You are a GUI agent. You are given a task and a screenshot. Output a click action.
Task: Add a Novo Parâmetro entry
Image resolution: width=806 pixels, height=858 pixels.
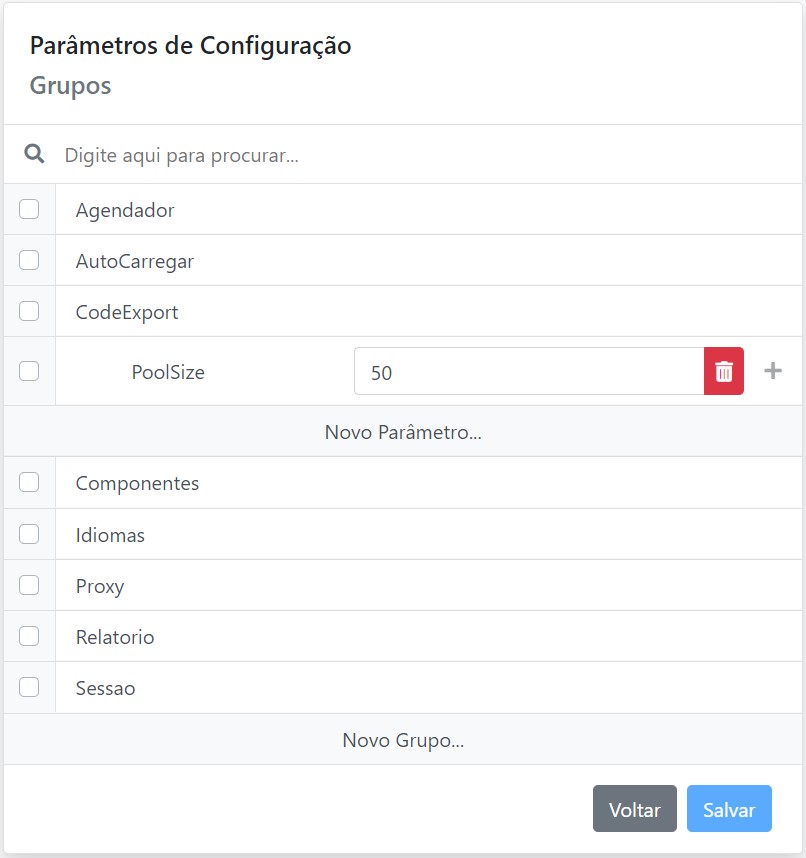403,432
